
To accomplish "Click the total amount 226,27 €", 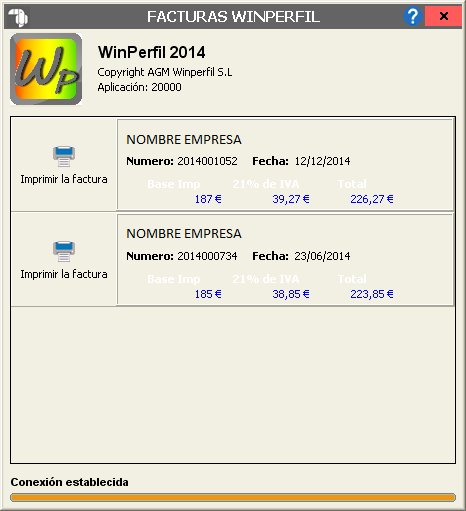I will coord(372,199).
